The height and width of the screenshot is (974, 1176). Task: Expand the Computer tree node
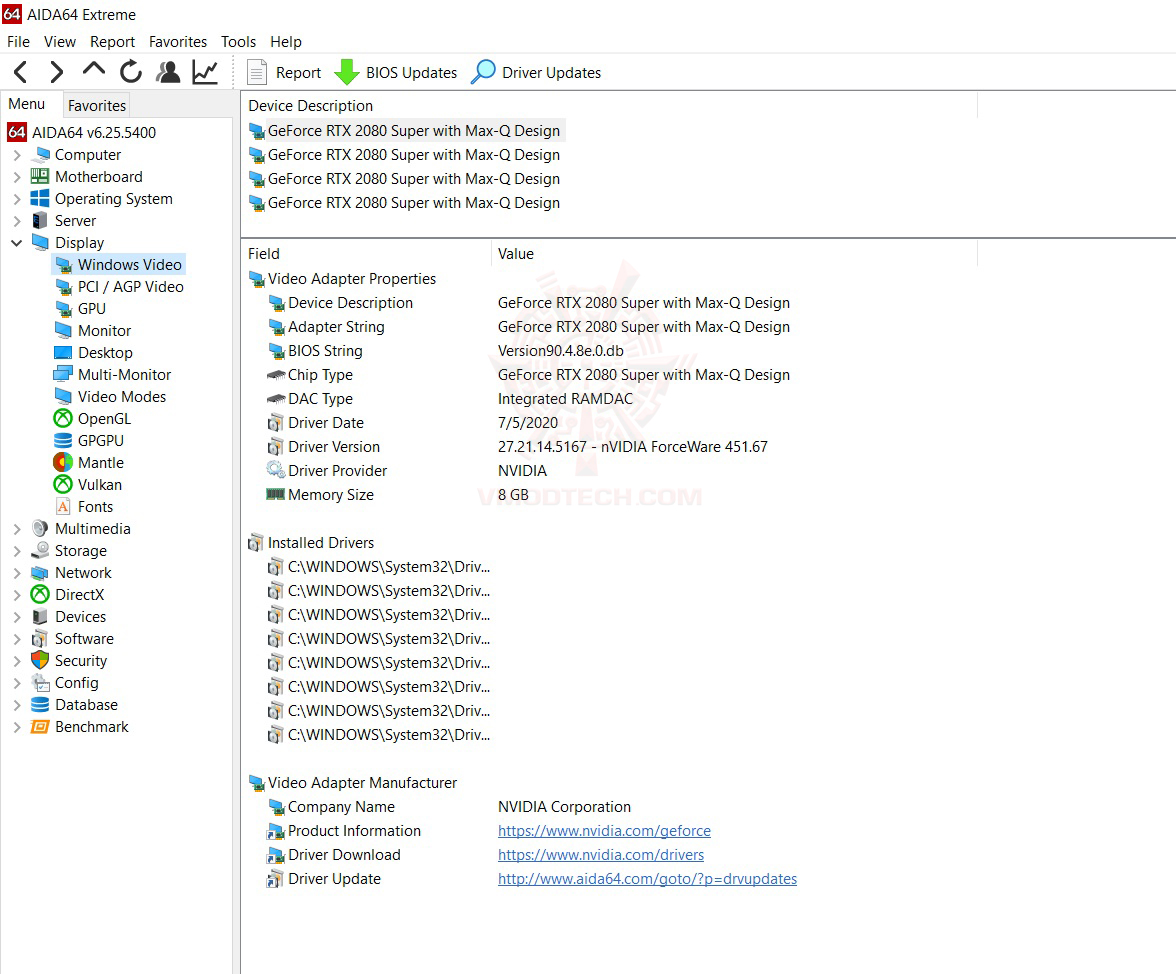point(16,155)
